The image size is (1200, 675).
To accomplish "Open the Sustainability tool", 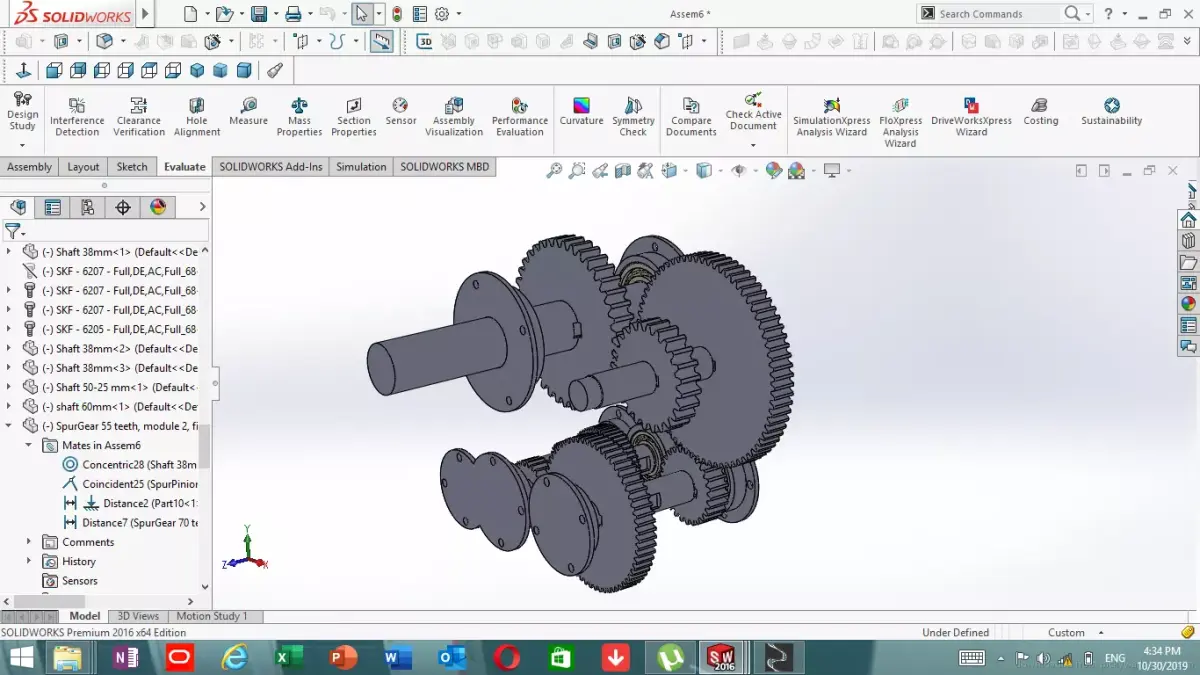I will pos(1111,111).
